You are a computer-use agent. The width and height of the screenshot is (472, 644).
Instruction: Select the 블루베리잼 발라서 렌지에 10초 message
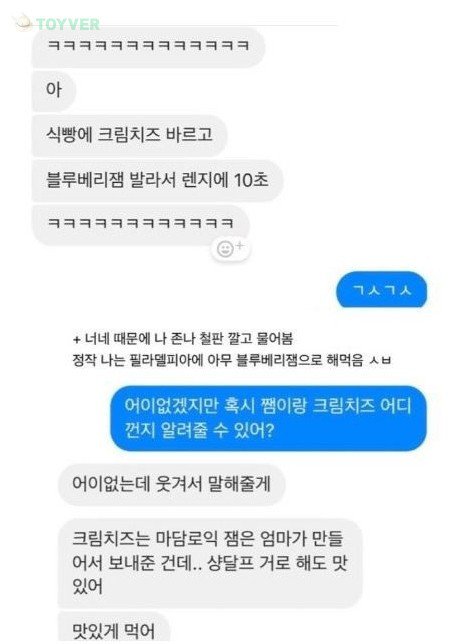157,180
